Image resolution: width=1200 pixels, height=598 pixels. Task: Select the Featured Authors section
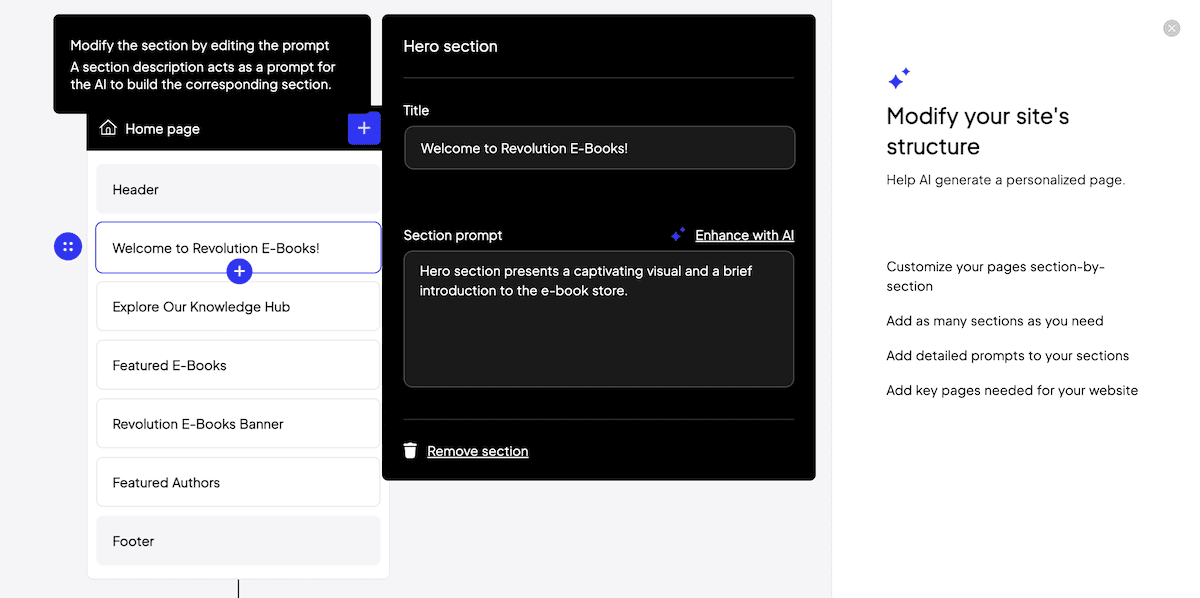coord(238,482)
